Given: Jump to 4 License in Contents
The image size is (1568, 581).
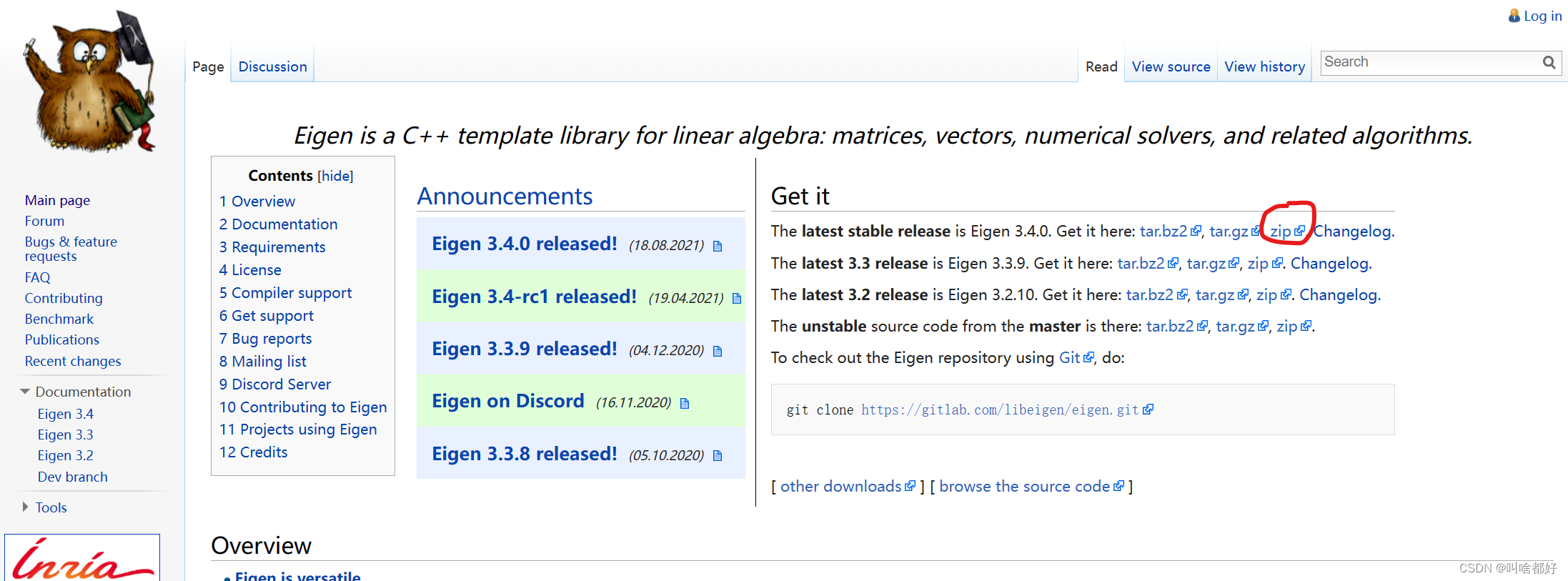Looking at the screenshot, I should click(x=250, y=270).
